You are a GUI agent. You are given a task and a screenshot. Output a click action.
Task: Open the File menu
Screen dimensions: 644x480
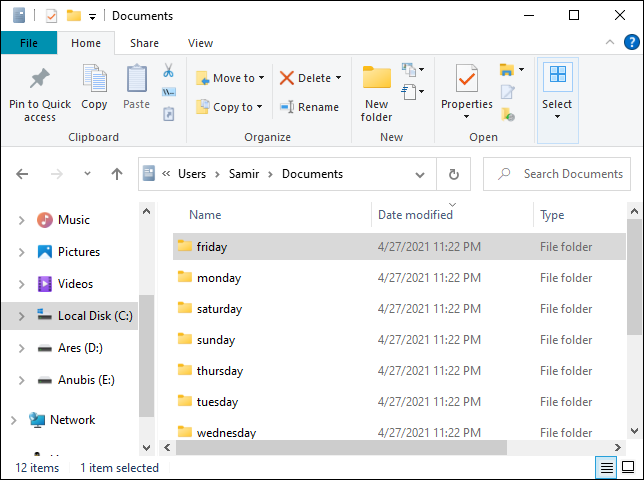click(29, 43)
